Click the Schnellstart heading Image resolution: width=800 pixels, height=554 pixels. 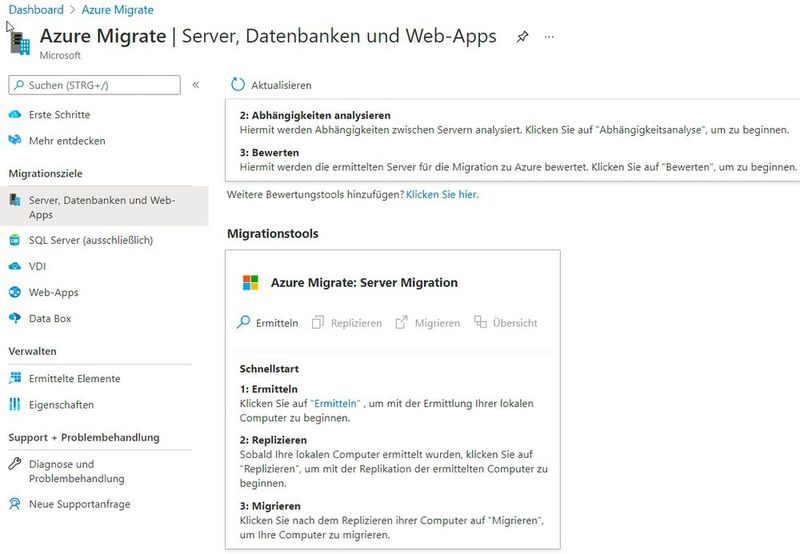[x=269, y=369]
